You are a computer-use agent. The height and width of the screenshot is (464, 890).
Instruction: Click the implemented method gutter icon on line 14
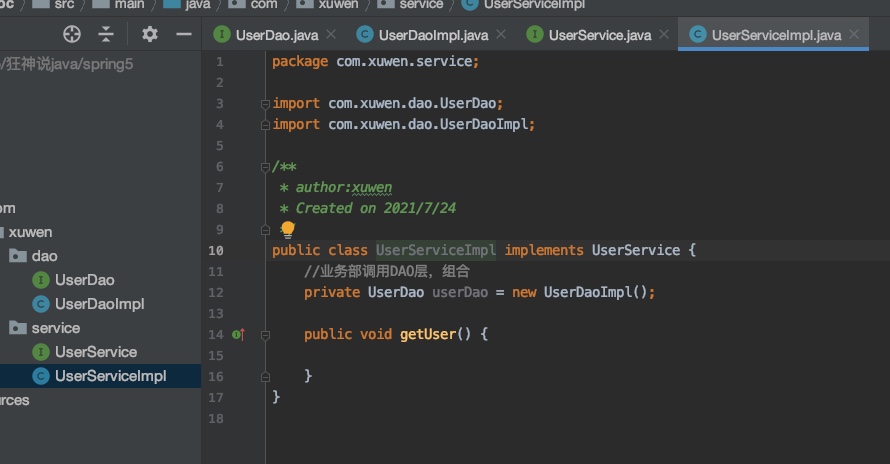tap(238, 334)
